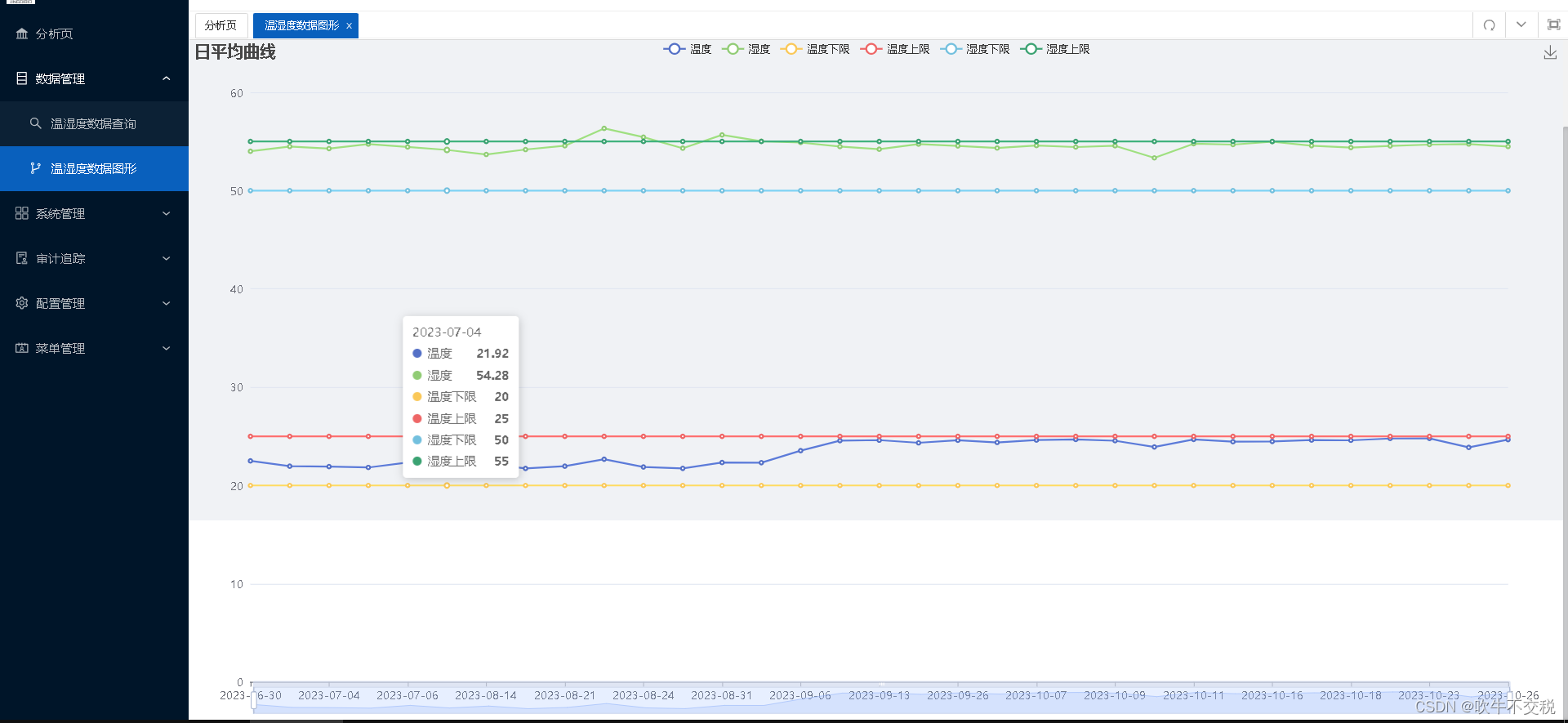Click the y-axis label 60
This screenshot has height=723, width=1568.
(237, 93)
